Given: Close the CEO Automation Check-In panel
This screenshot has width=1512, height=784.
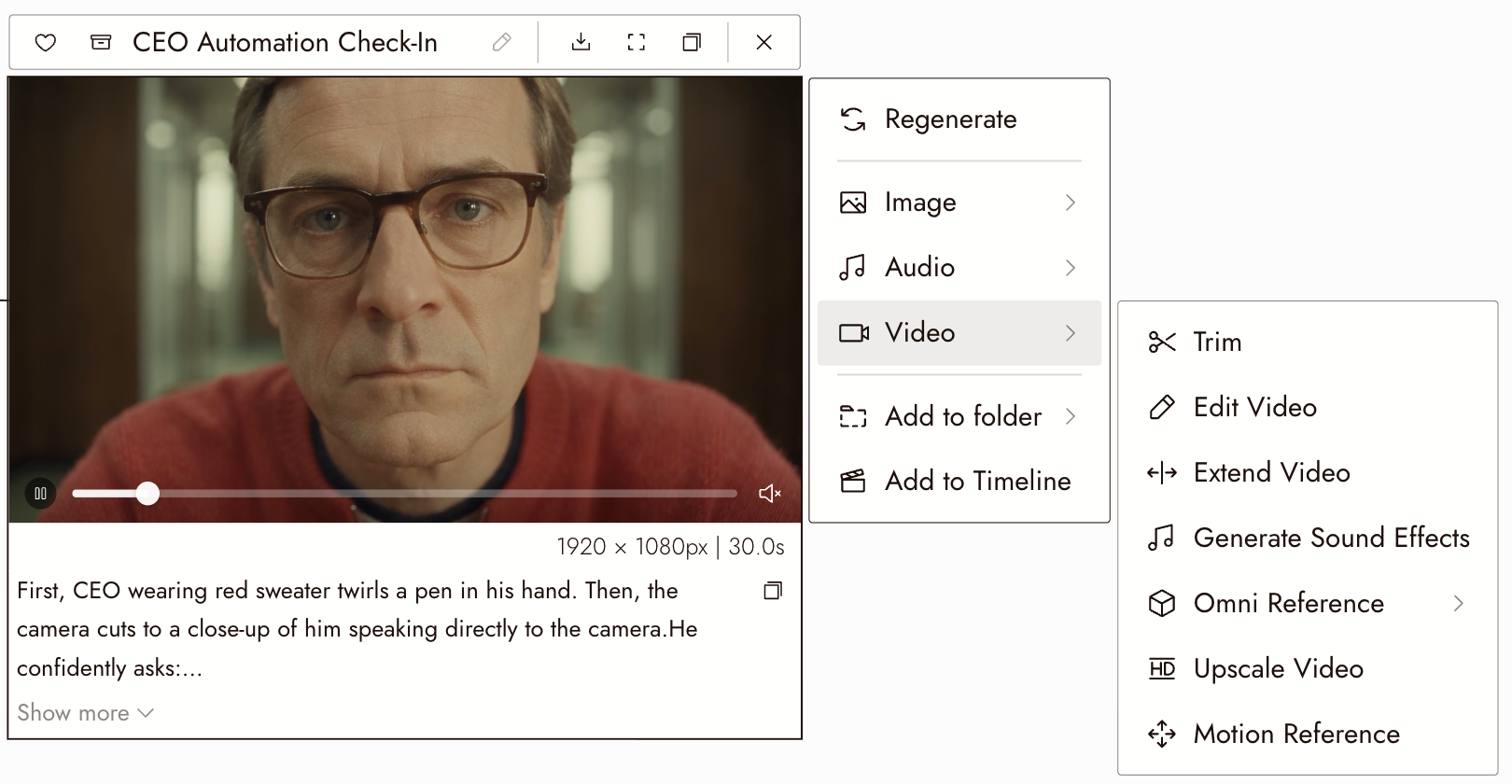Looking at the screenshot, I should (764, 42).
